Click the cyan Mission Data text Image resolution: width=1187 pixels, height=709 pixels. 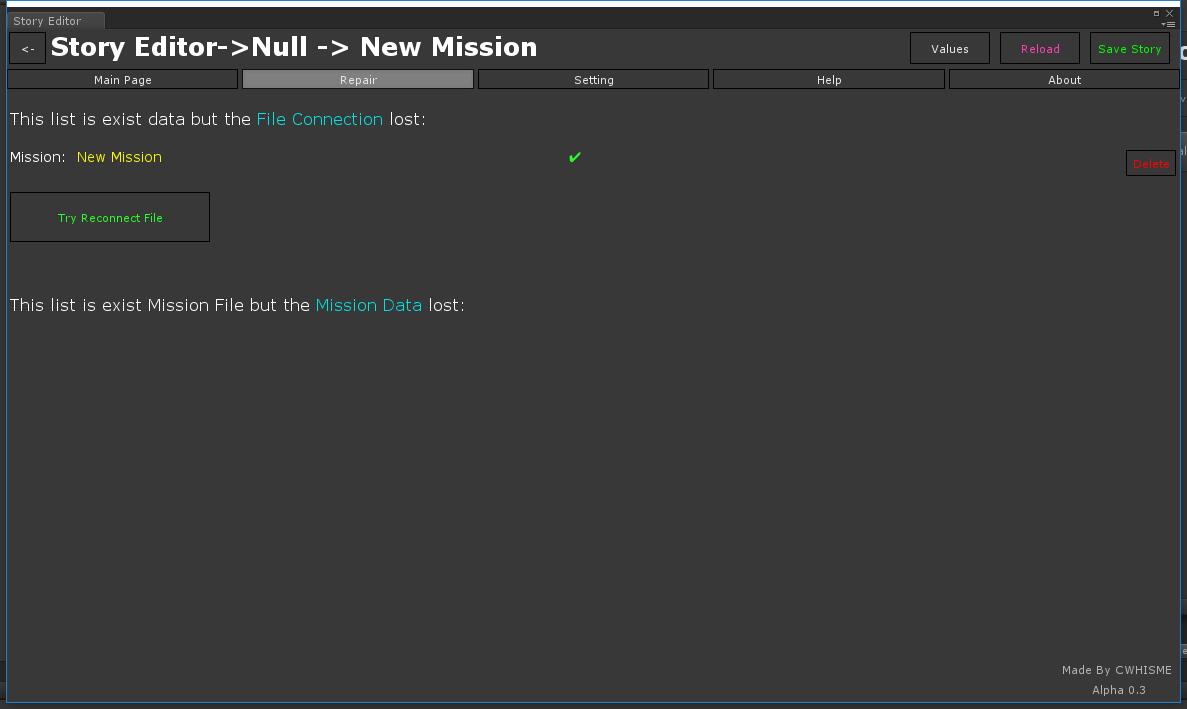click(x=368, y=305)
